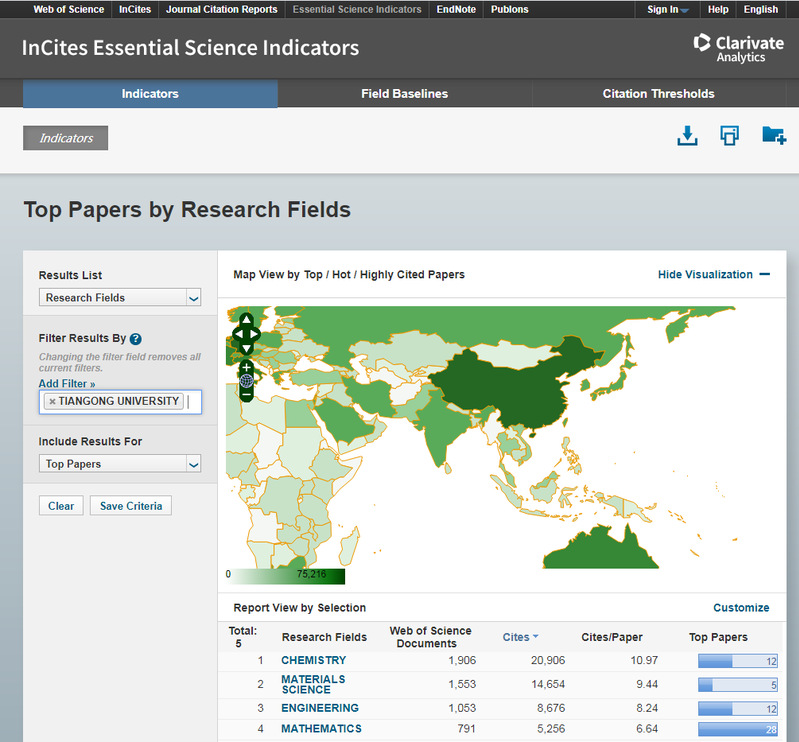Open the English language selector

click(760, 9)
